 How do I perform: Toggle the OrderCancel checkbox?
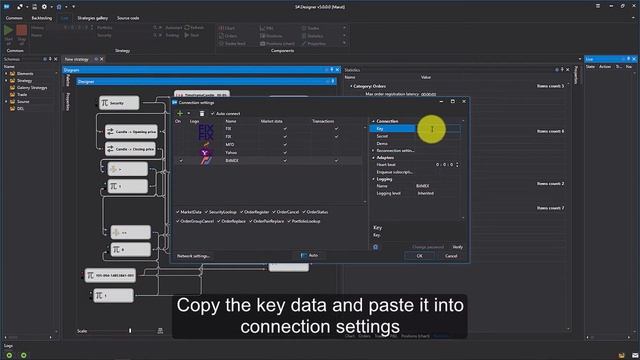click(x=274, y=212)
